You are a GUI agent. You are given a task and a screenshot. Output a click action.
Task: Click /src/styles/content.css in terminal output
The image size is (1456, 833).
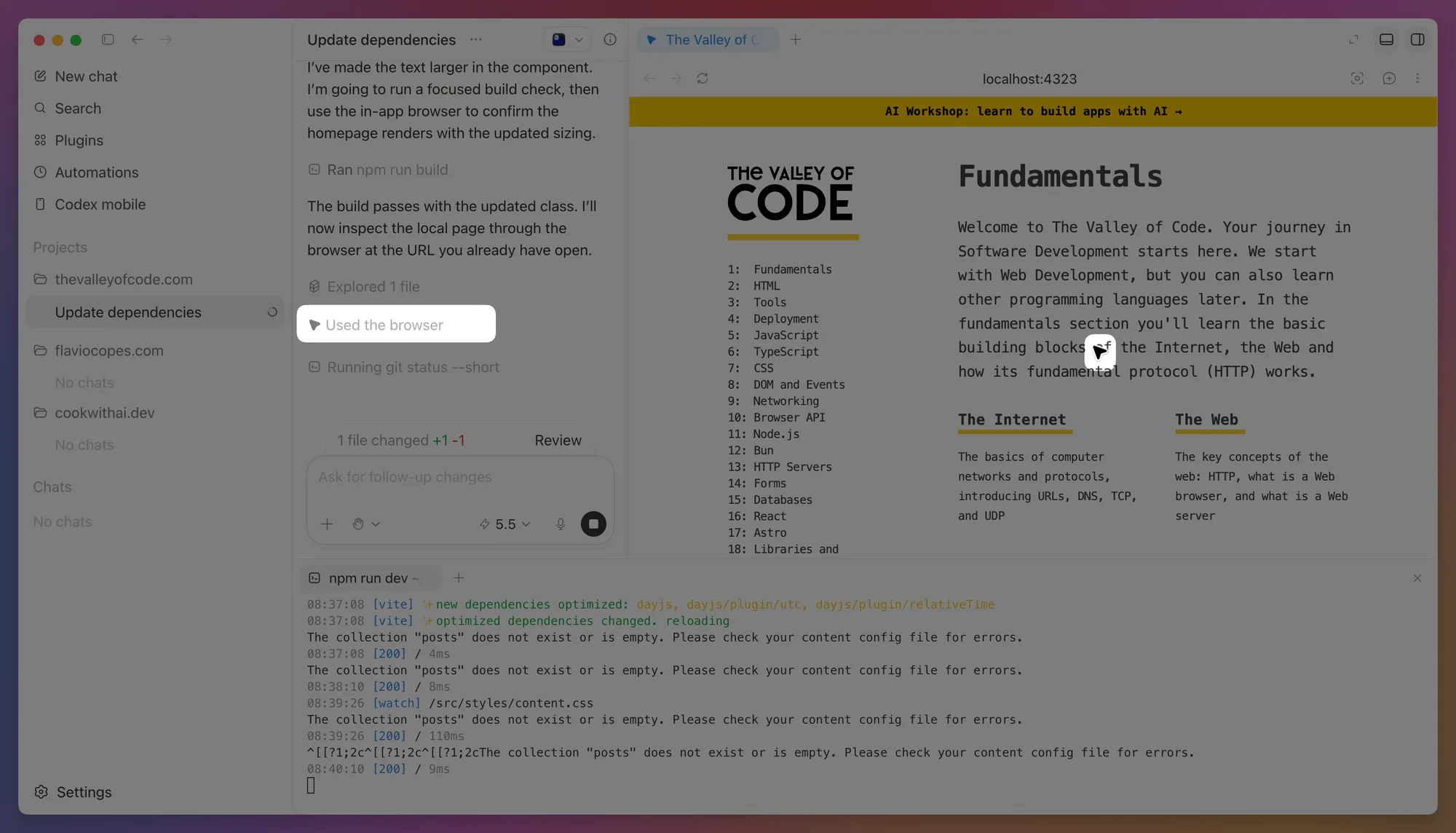[511, 703]
